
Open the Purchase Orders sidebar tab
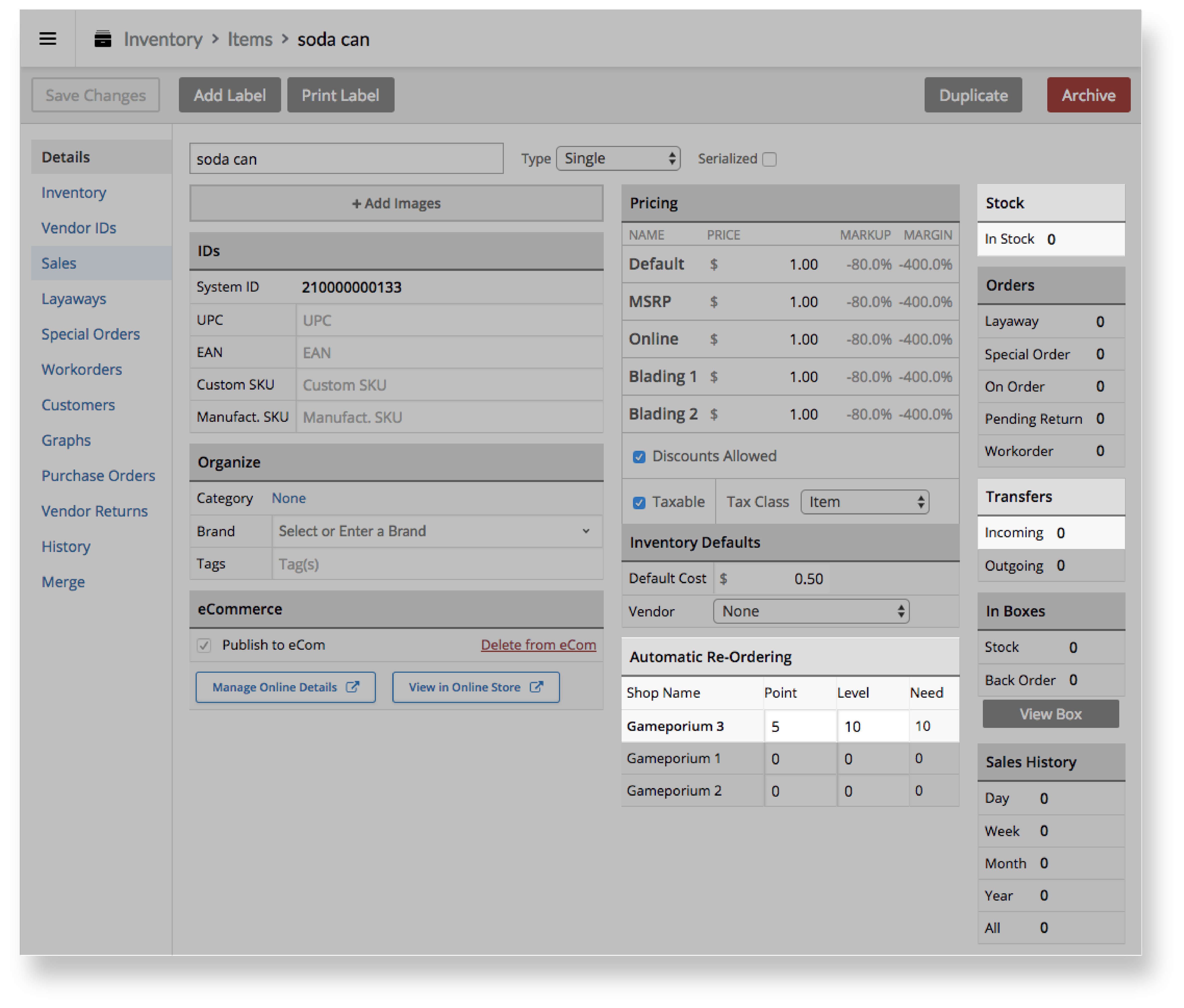point(98,476)
